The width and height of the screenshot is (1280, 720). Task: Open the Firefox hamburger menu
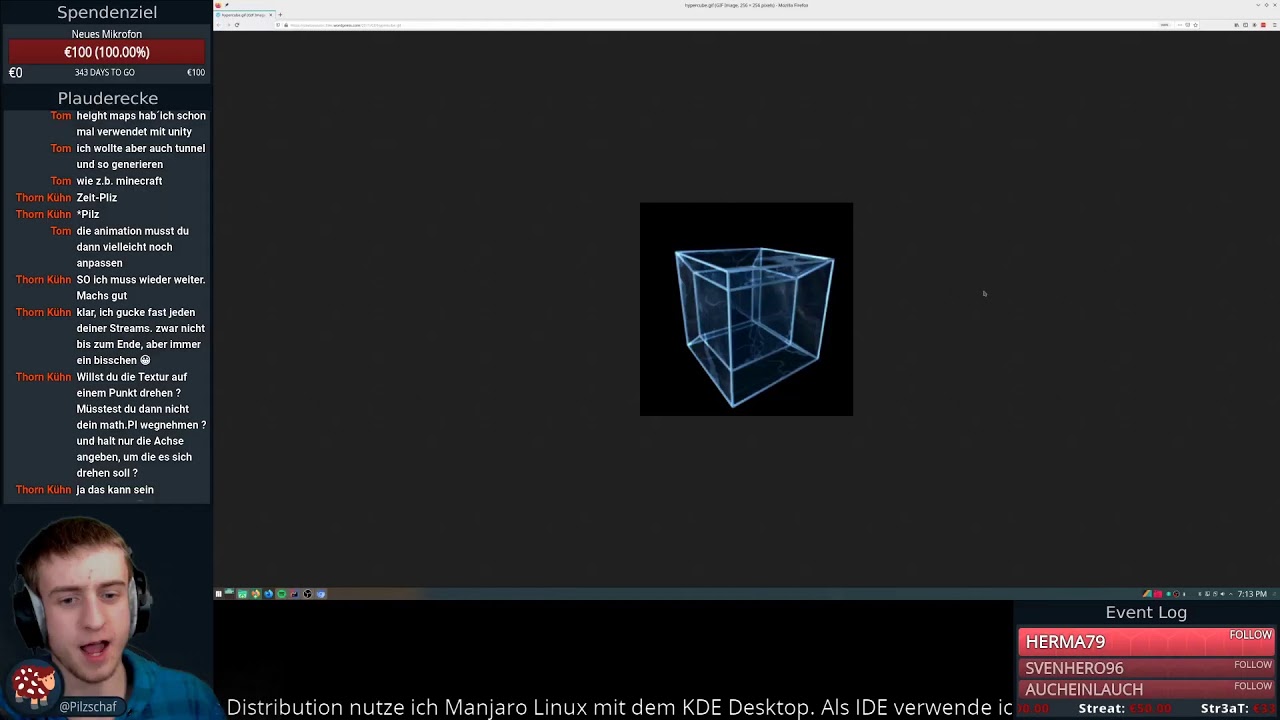click(x=1275, y=25)
